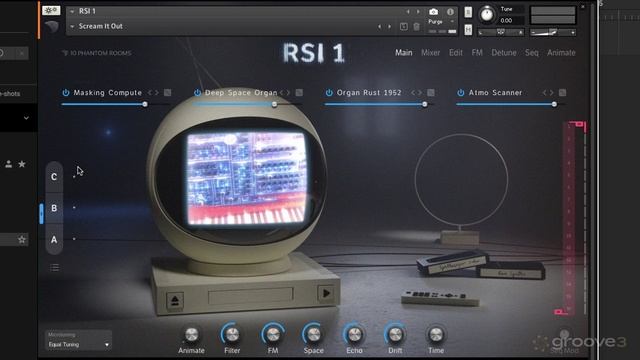Go to next instrument with the right arrow next to RSI 1

click(x=418, y=12)
